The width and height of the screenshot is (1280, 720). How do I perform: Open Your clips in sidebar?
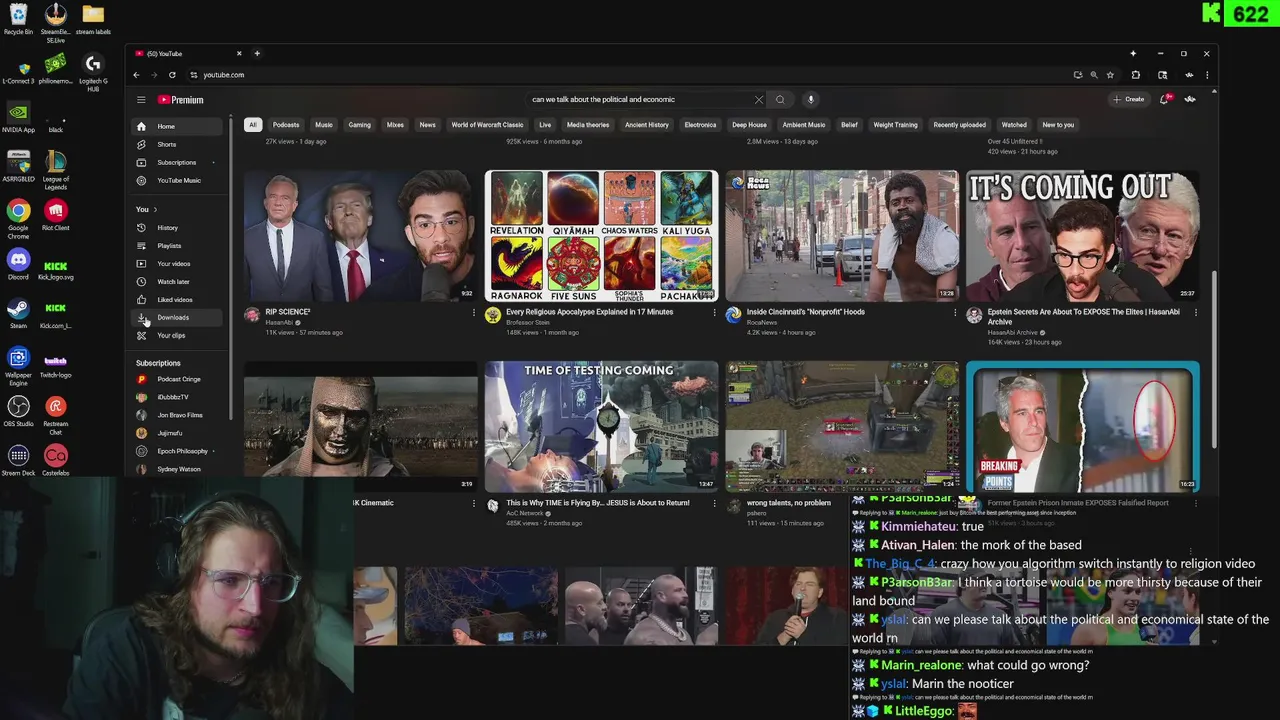click(178, 335)
